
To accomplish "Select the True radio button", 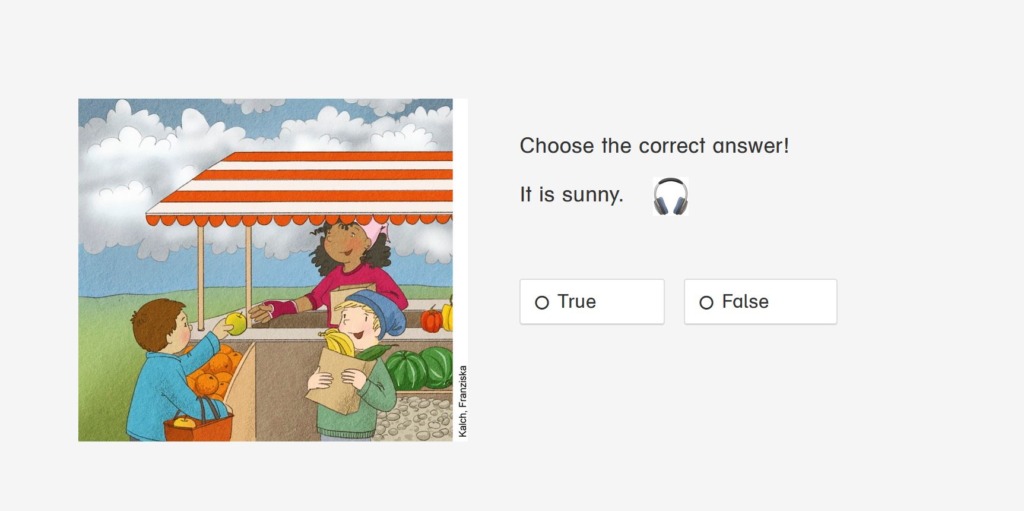I will pyautogui.click(x=592, y=302).
